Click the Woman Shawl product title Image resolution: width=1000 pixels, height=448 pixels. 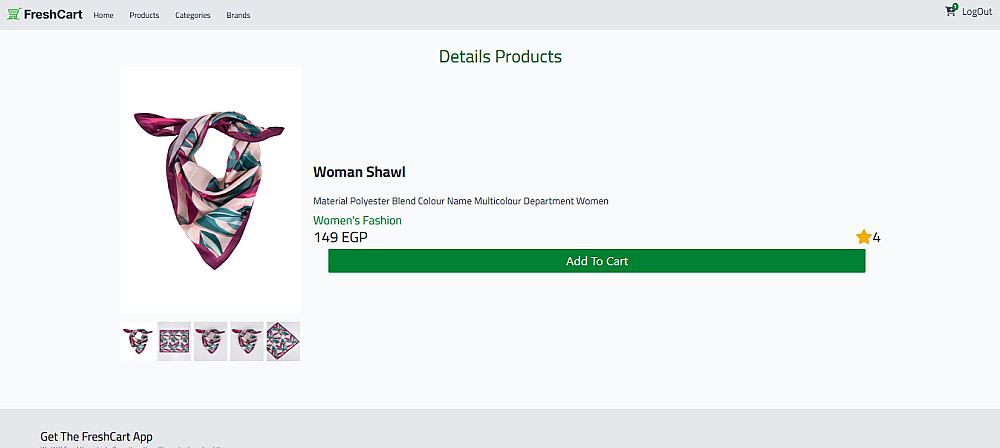[x=359, y=172]
